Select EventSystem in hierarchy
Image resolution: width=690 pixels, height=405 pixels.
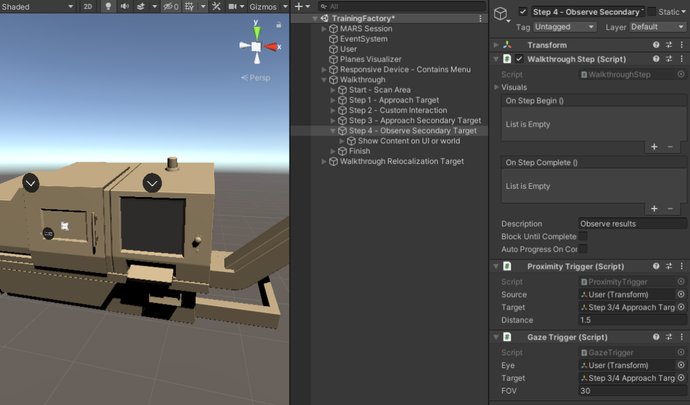point(363,39)
